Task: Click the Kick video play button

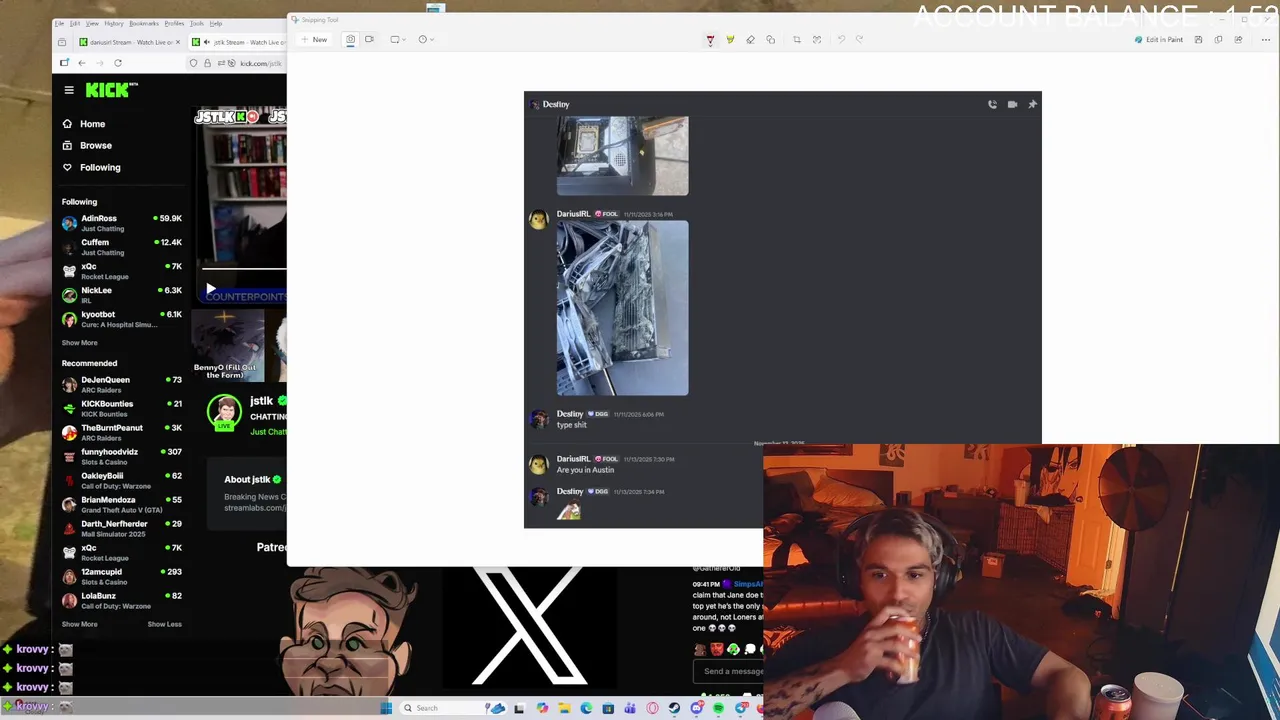Action: pos(211,290)
